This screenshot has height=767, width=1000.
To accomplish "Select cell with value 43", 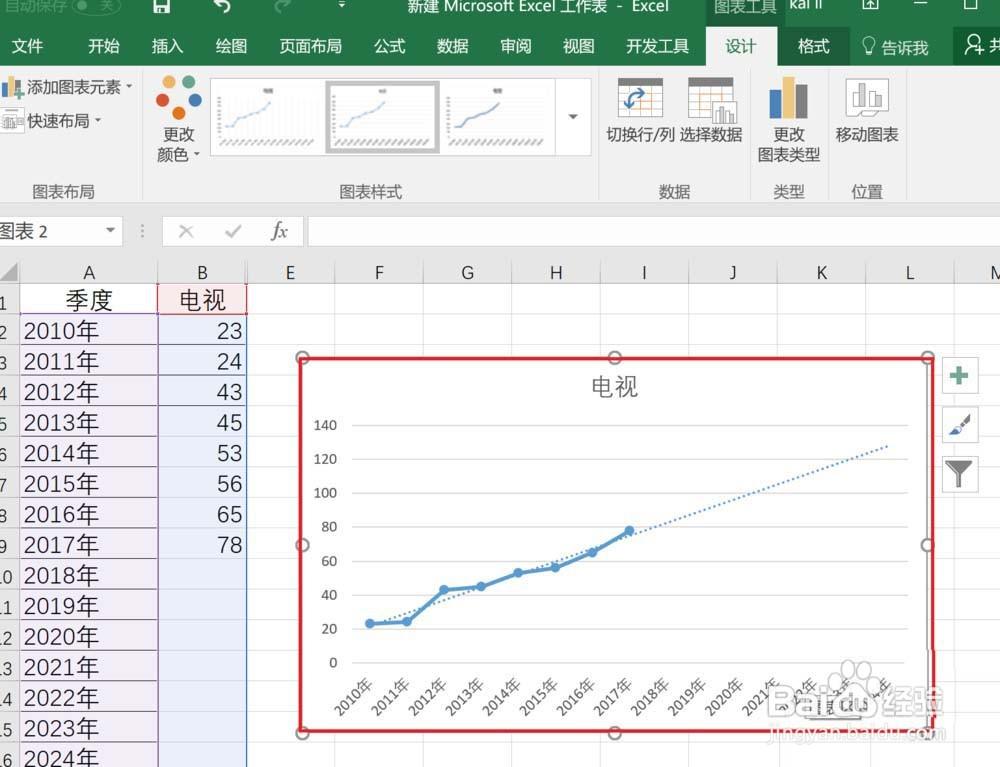I will [202, 392].
